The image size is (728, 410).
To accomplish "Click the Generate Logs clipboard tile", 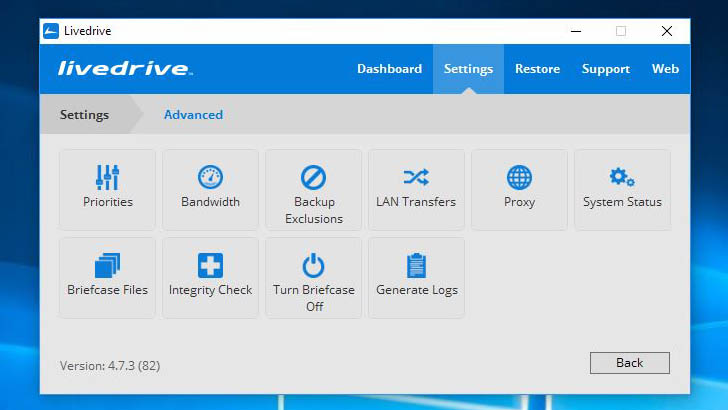I will (x=416, y=278).
